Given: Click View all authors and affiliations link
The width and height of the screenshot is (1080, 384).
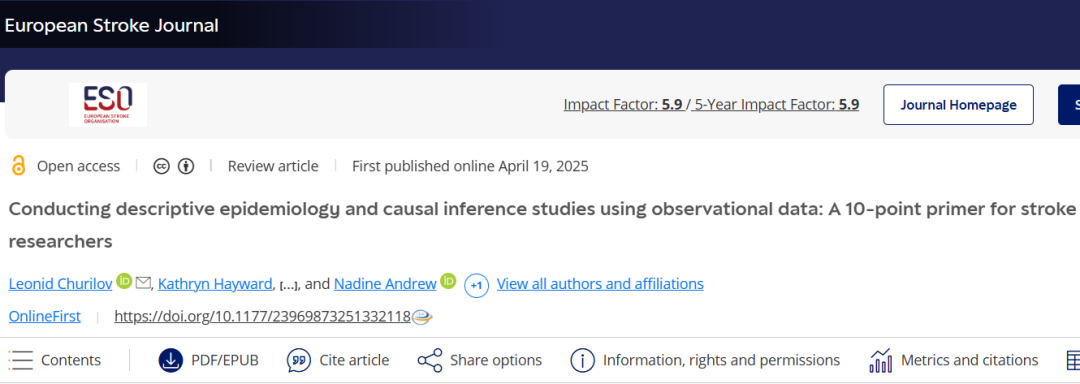Looking at the screenshot, I should point(600,284).
